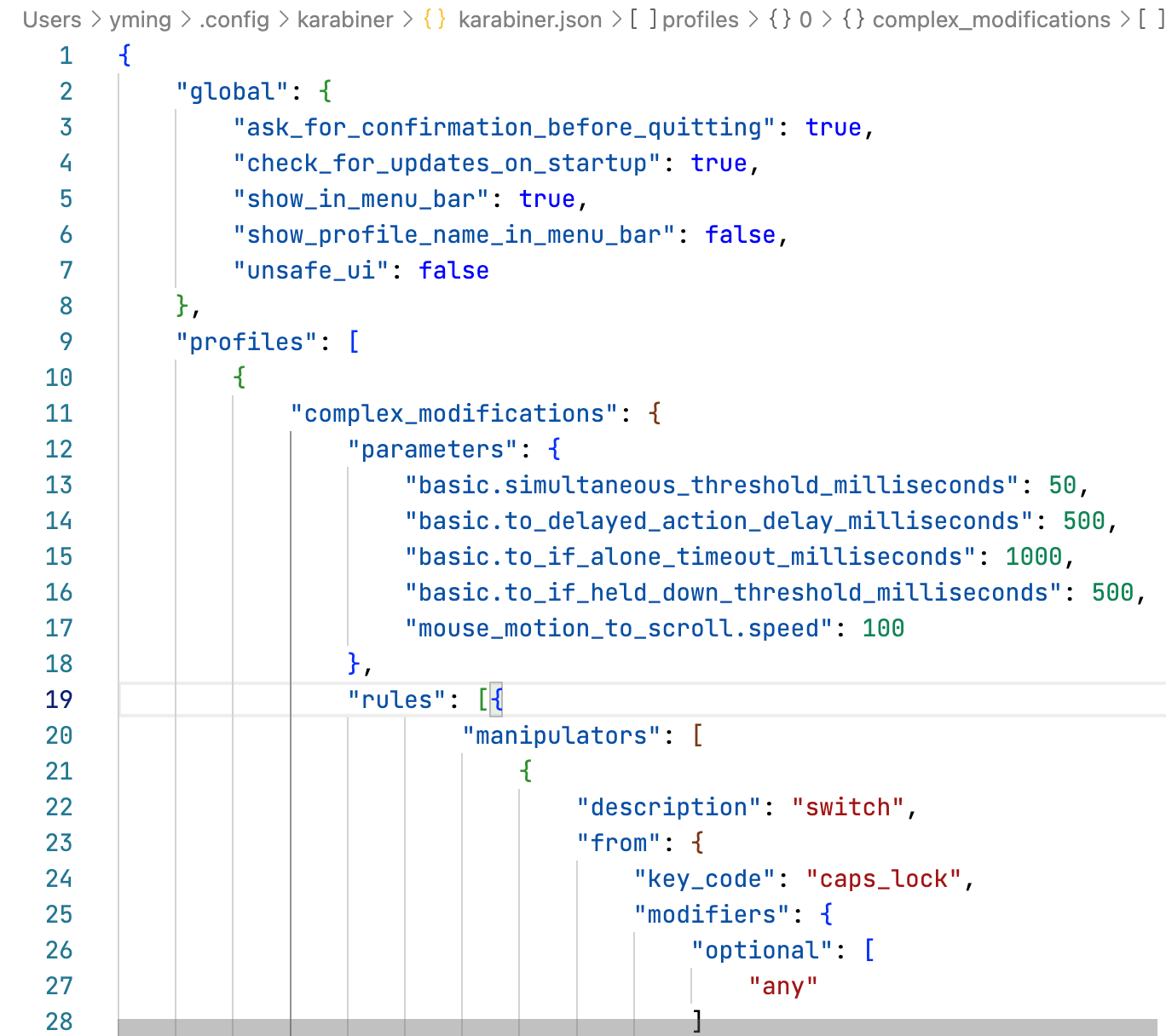Click "ask_for_confirmation_before_quitting" key
1166x1036 pixels.
(505, 127)
